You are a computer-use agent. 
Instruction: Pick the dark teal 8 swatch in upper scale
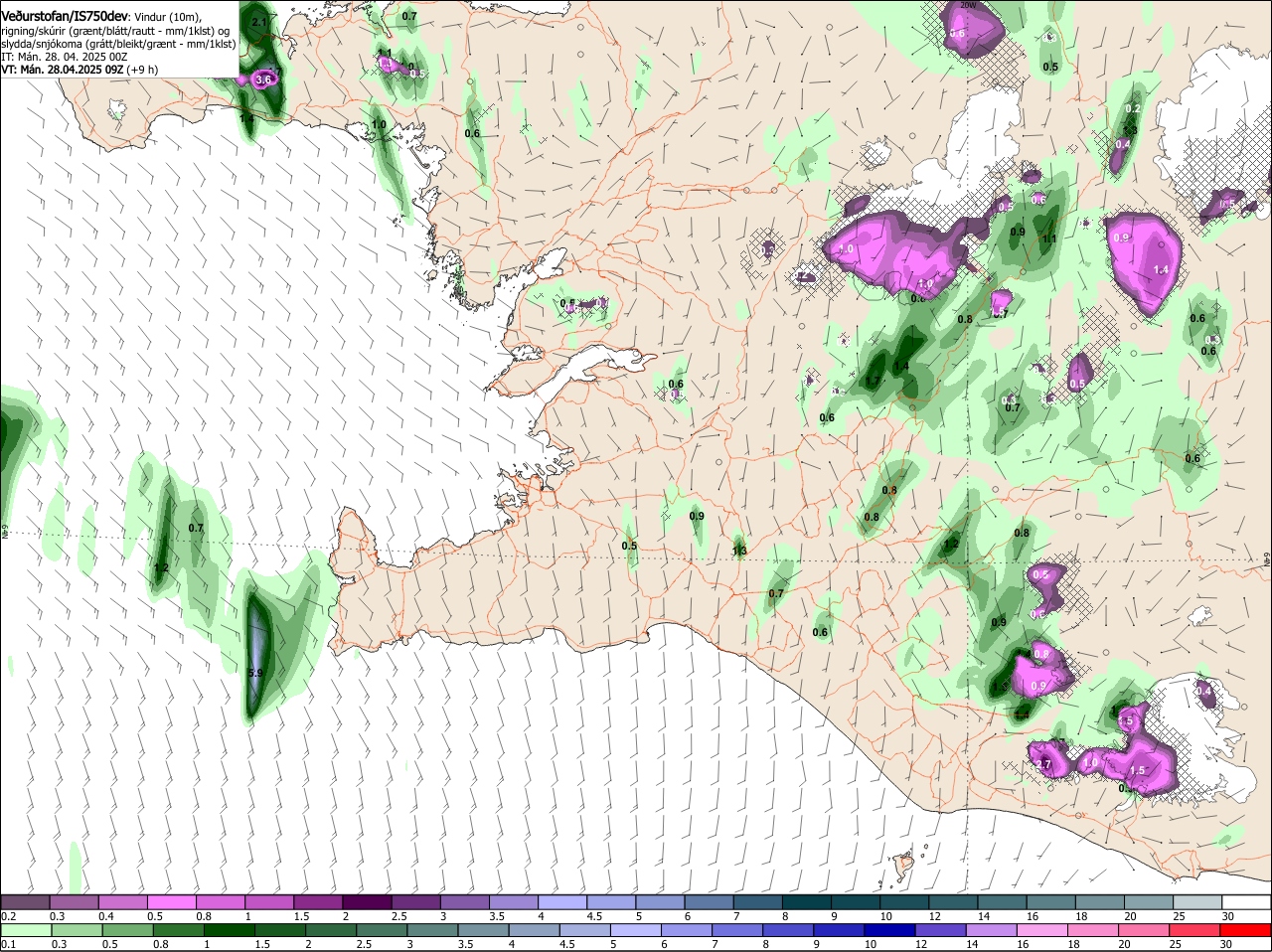click(807, 902)
